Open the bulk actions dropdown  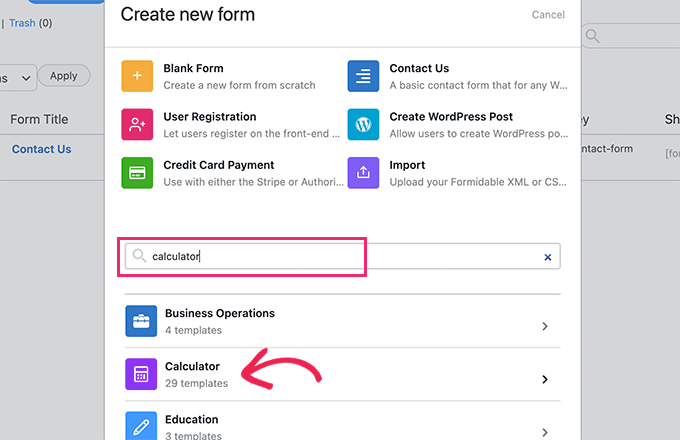[20, 77]
